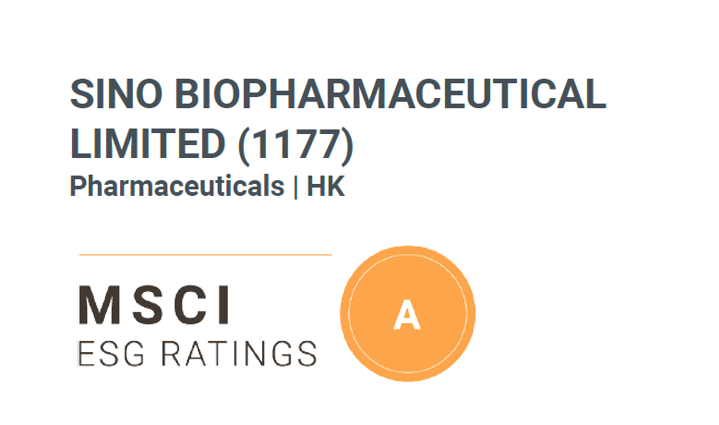Click the Pharmaceuticals industry label
The width and height of the screenshot is (719, 425).
click(x=176, y=186)
